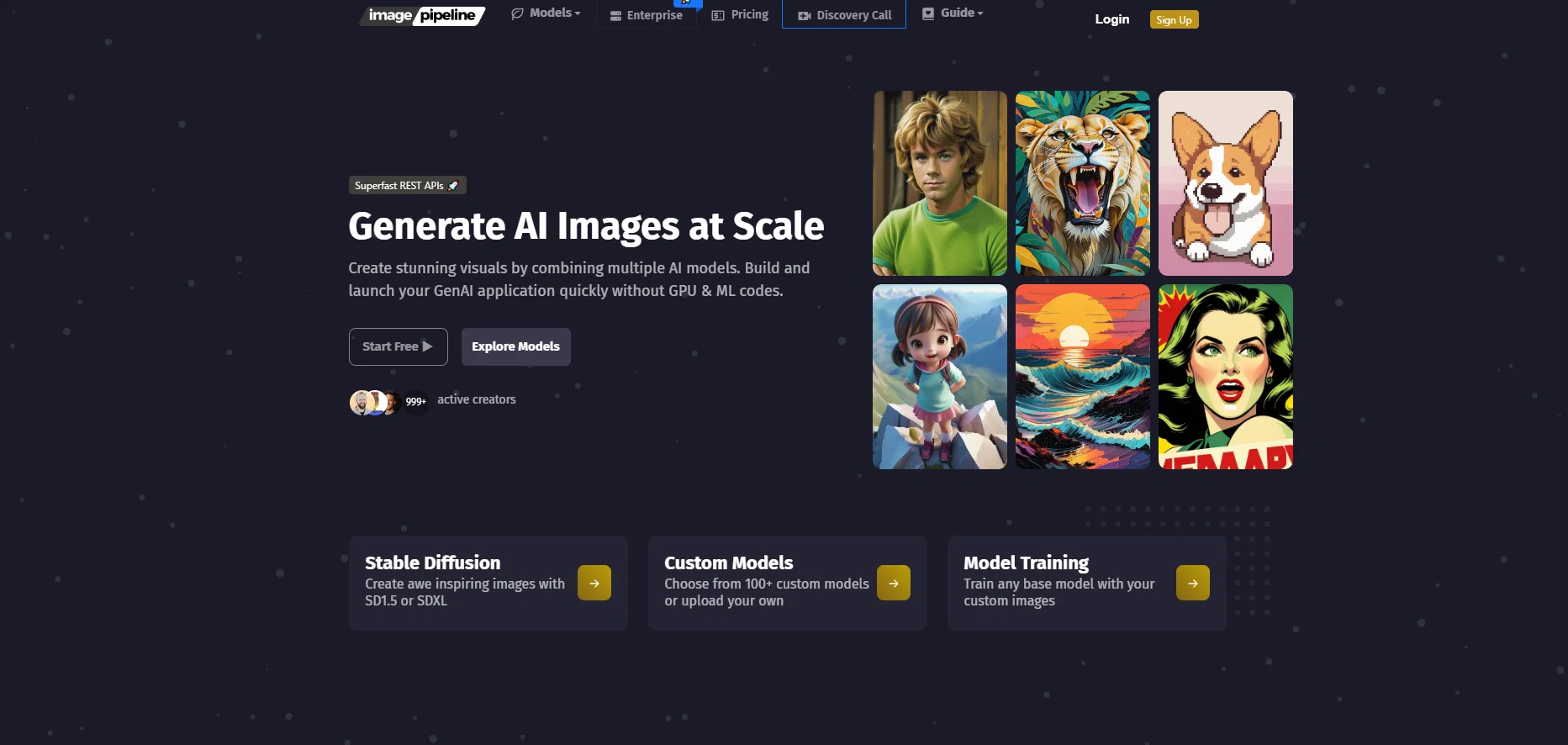Select the Model Training card title
The image size is (1568, 745).
(1026, 563)
